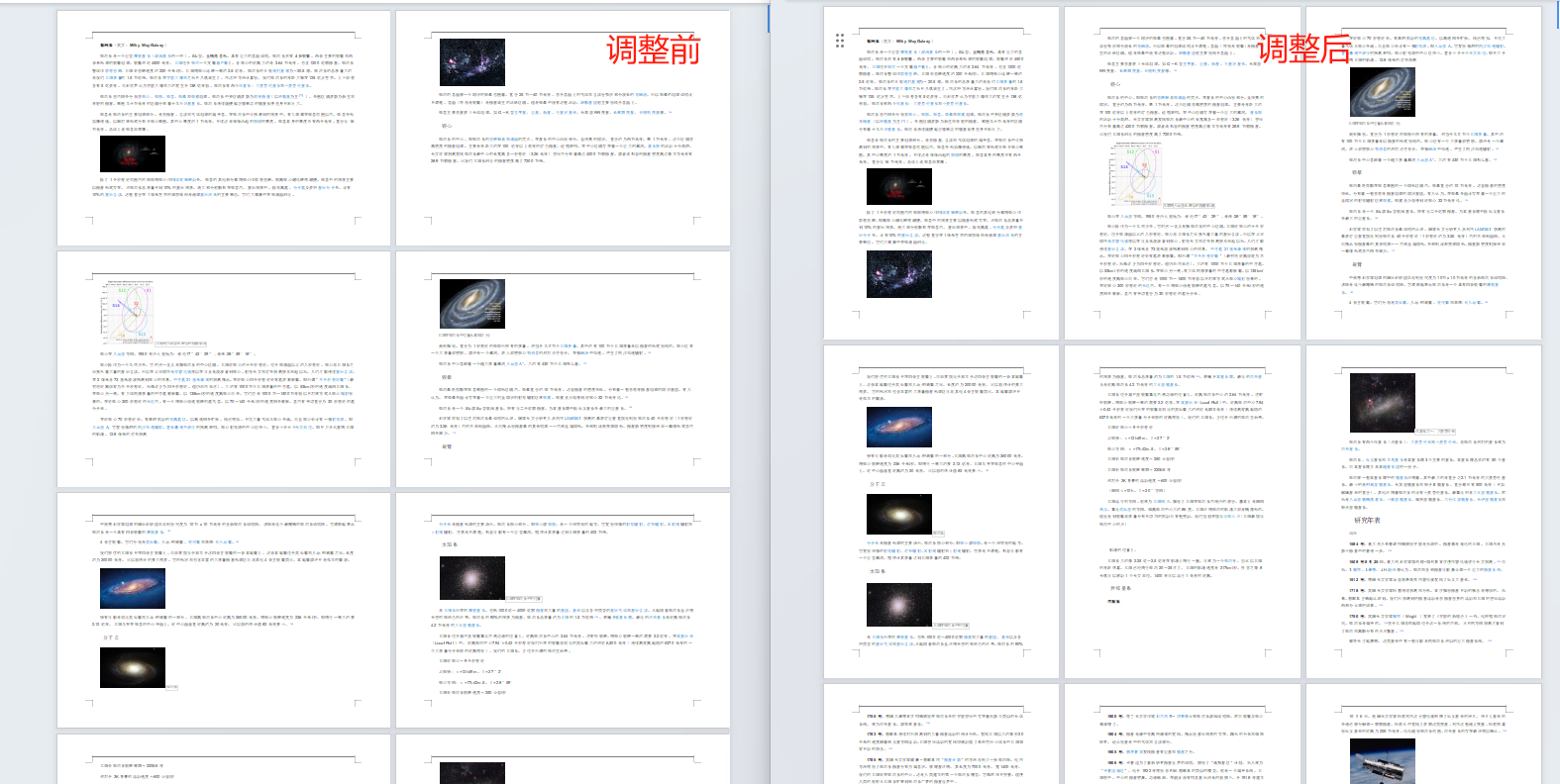Click the Milky Way Galaxy title on the before document's first page
This screenshot has width=1560, height=784.
point(132,45)
